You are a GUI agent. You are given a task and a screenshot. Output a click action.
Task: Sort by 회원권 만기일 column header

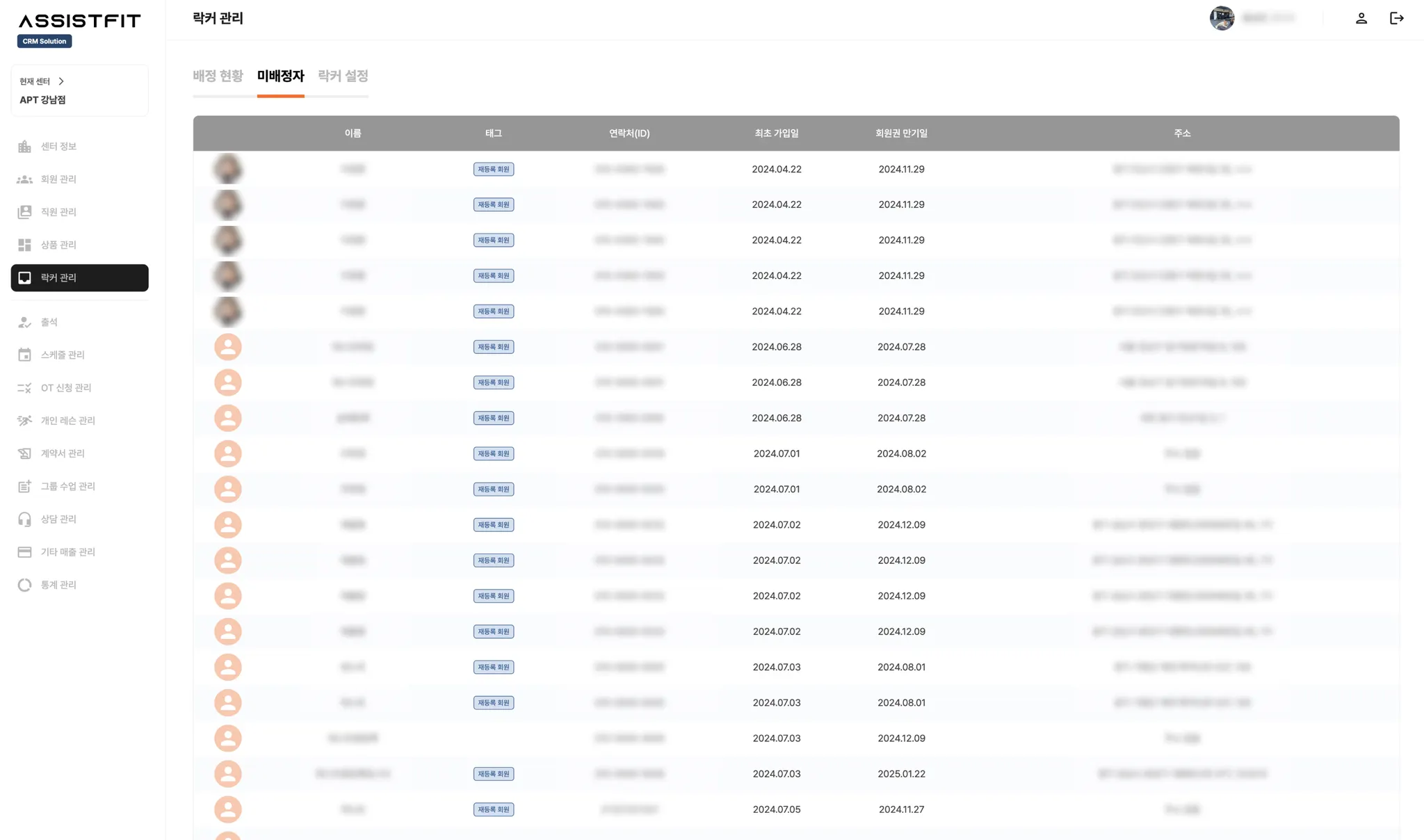[901, 134]
